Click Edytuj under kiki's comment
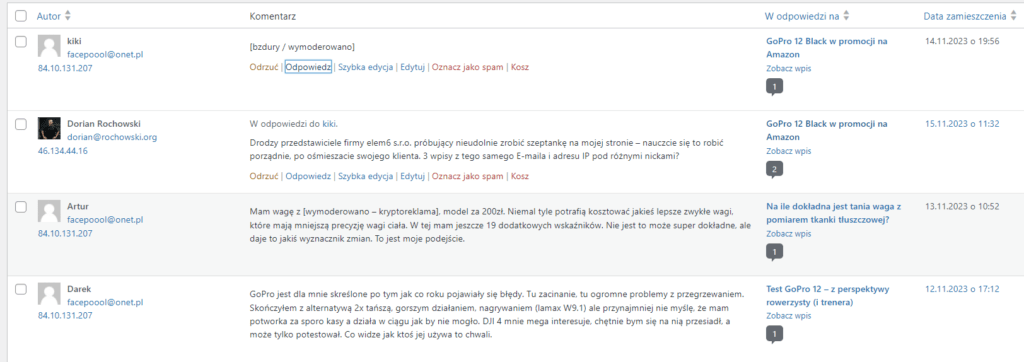This screenshot has width=1024, height=362. [413, 67]
